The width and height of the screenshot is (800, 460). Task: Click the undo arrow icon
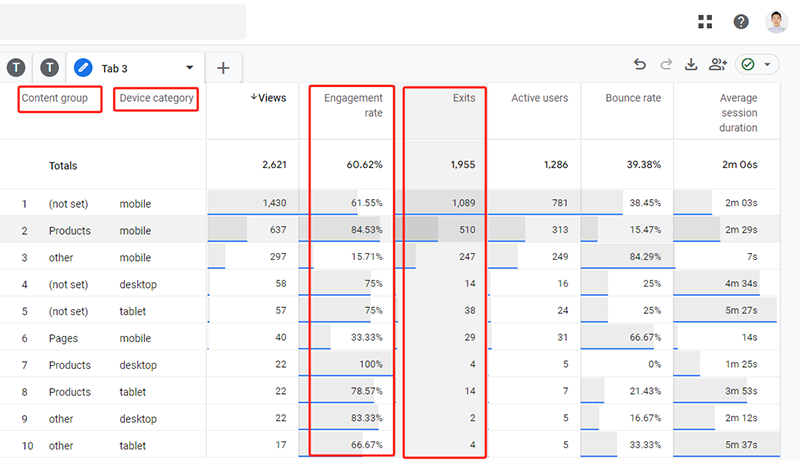click(x=640, y=65)
